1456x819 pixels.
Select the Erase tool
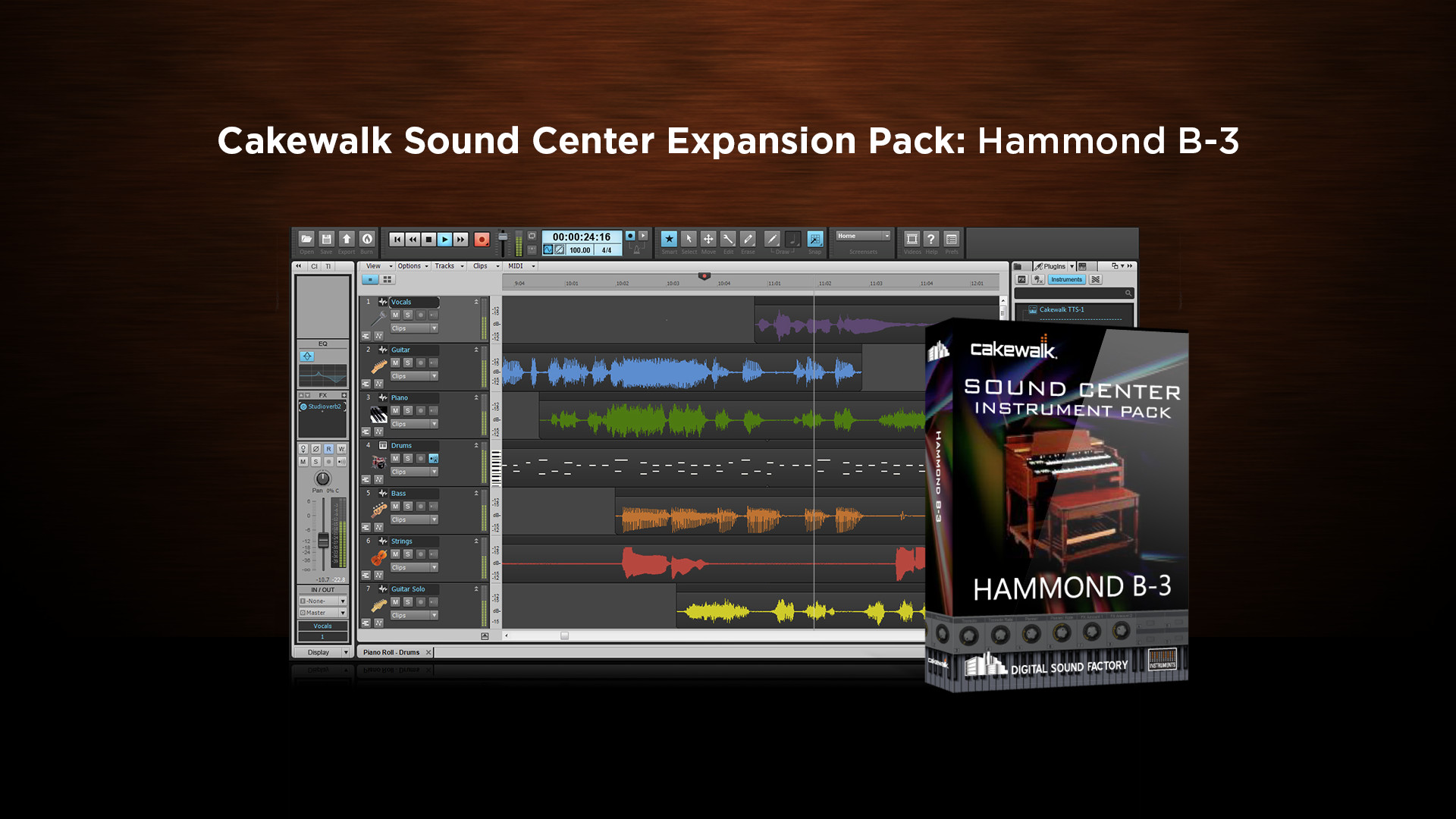748,239
